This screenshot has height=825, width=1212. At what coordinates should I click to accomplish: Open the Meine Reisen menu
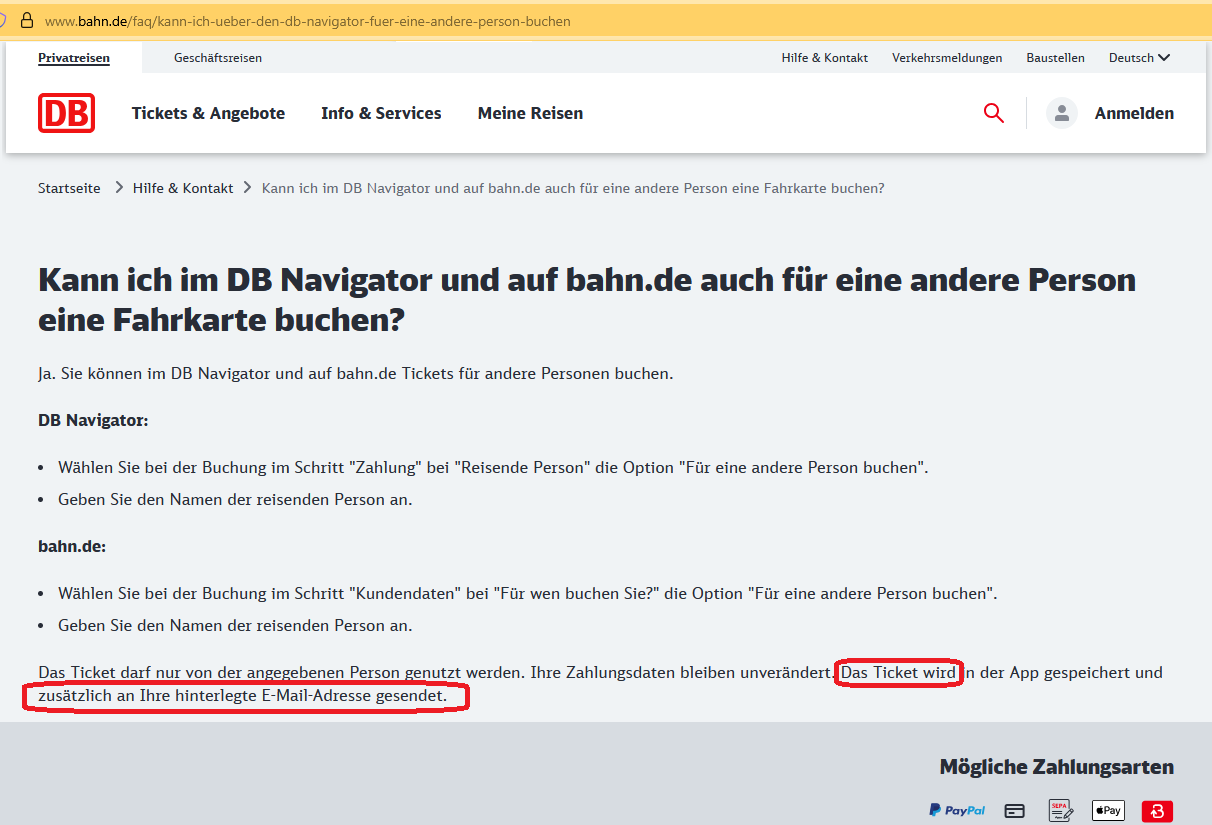(x=530, y=113)
